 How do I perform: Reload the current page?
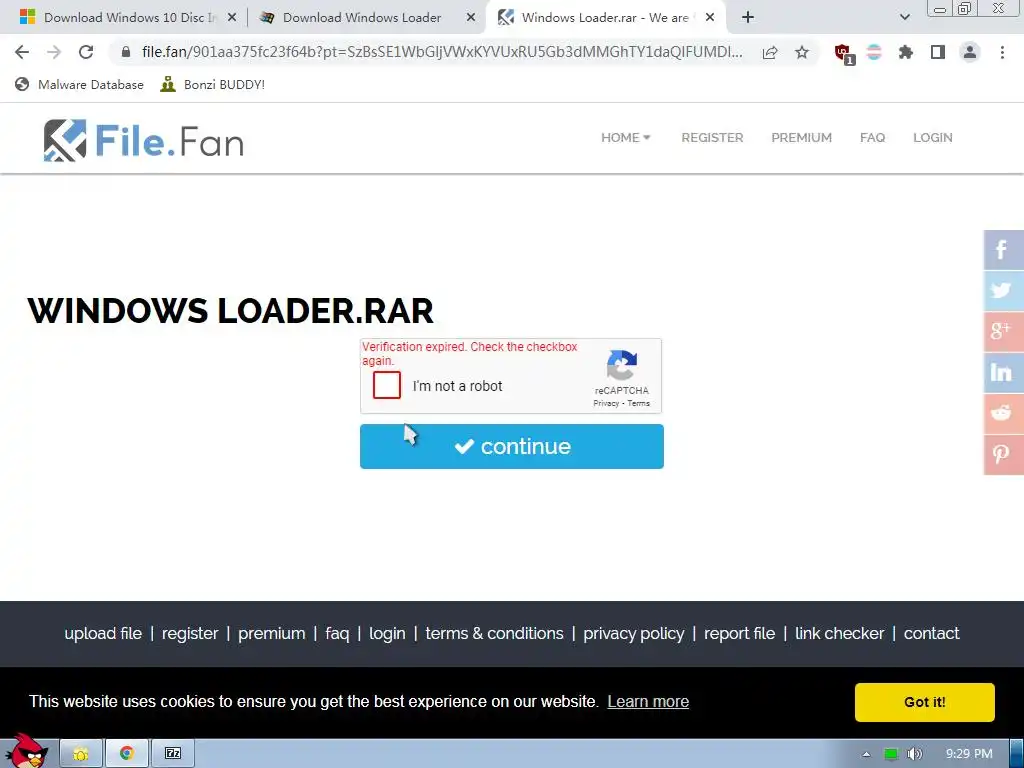[x=86, y=52]
